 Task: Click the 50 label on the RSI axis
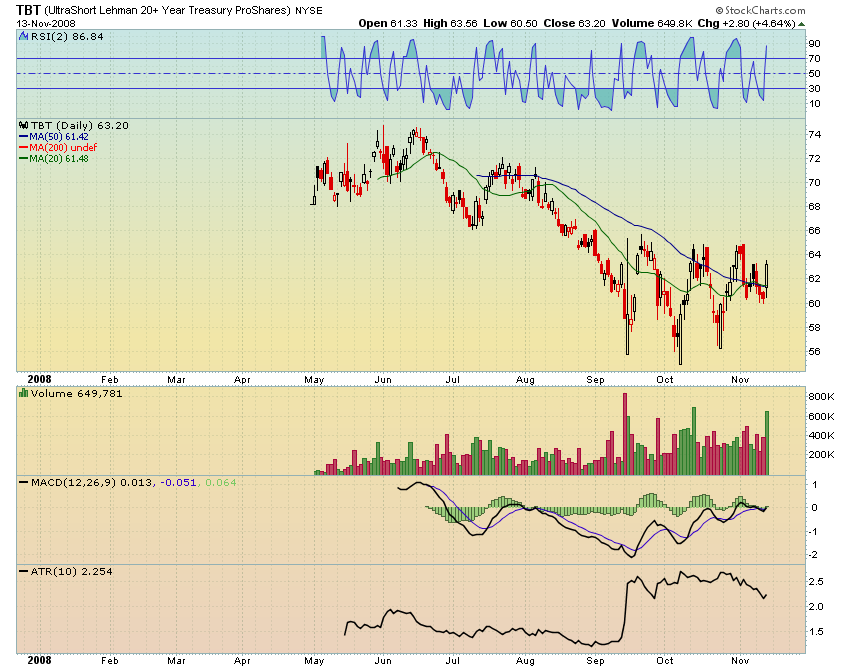(x=814, y=74)
